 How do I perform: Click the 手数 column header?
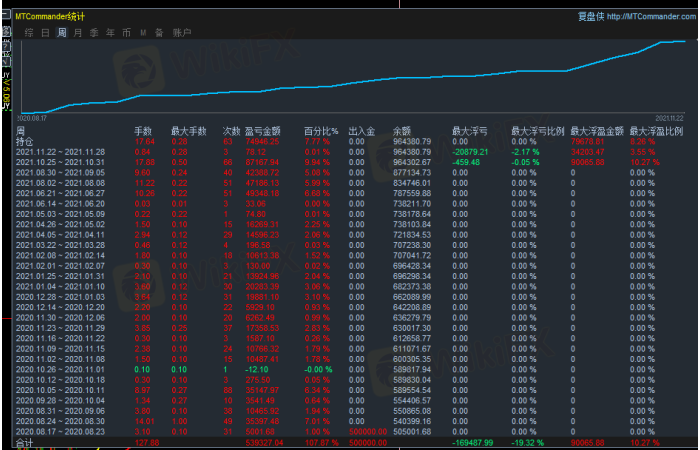(143, 131)
